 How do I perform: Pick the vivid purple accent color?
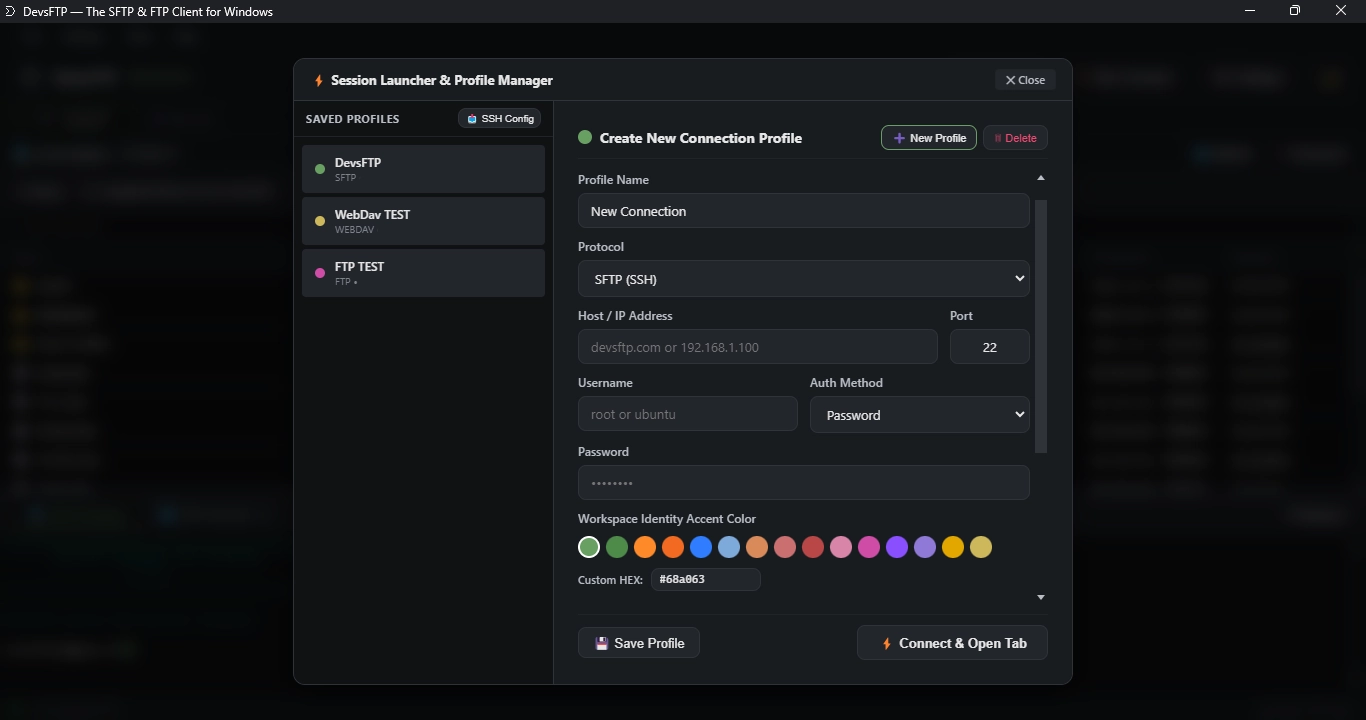[897, 547]
